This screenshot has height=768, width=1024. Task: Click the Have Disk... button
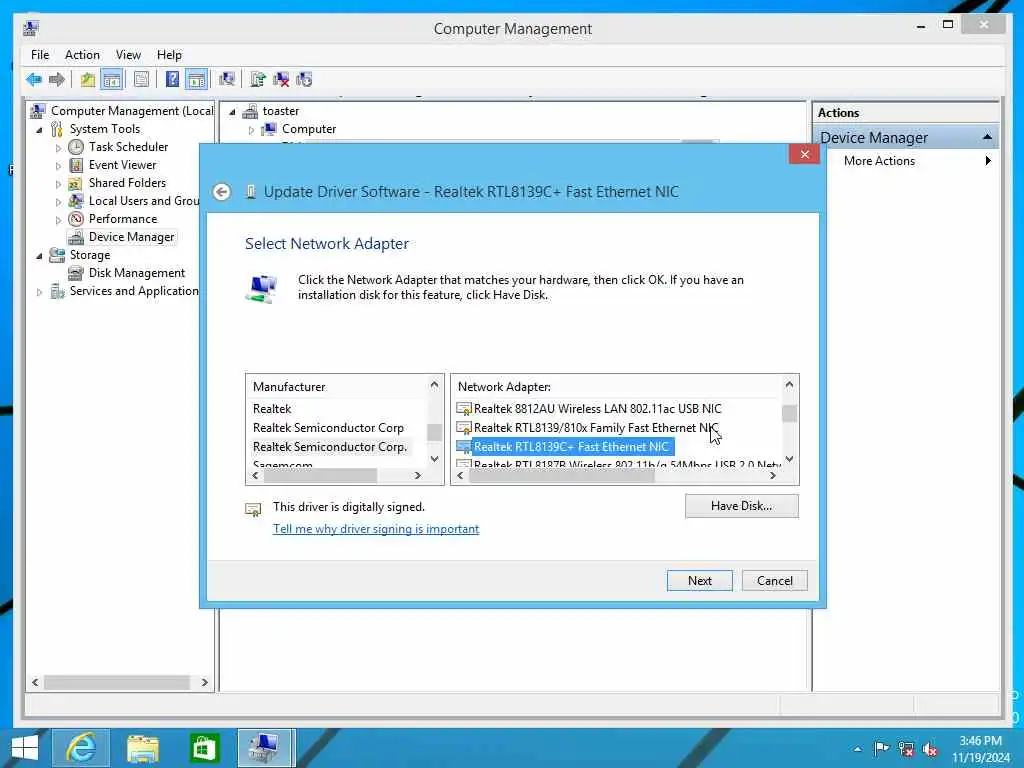[741, 505]
